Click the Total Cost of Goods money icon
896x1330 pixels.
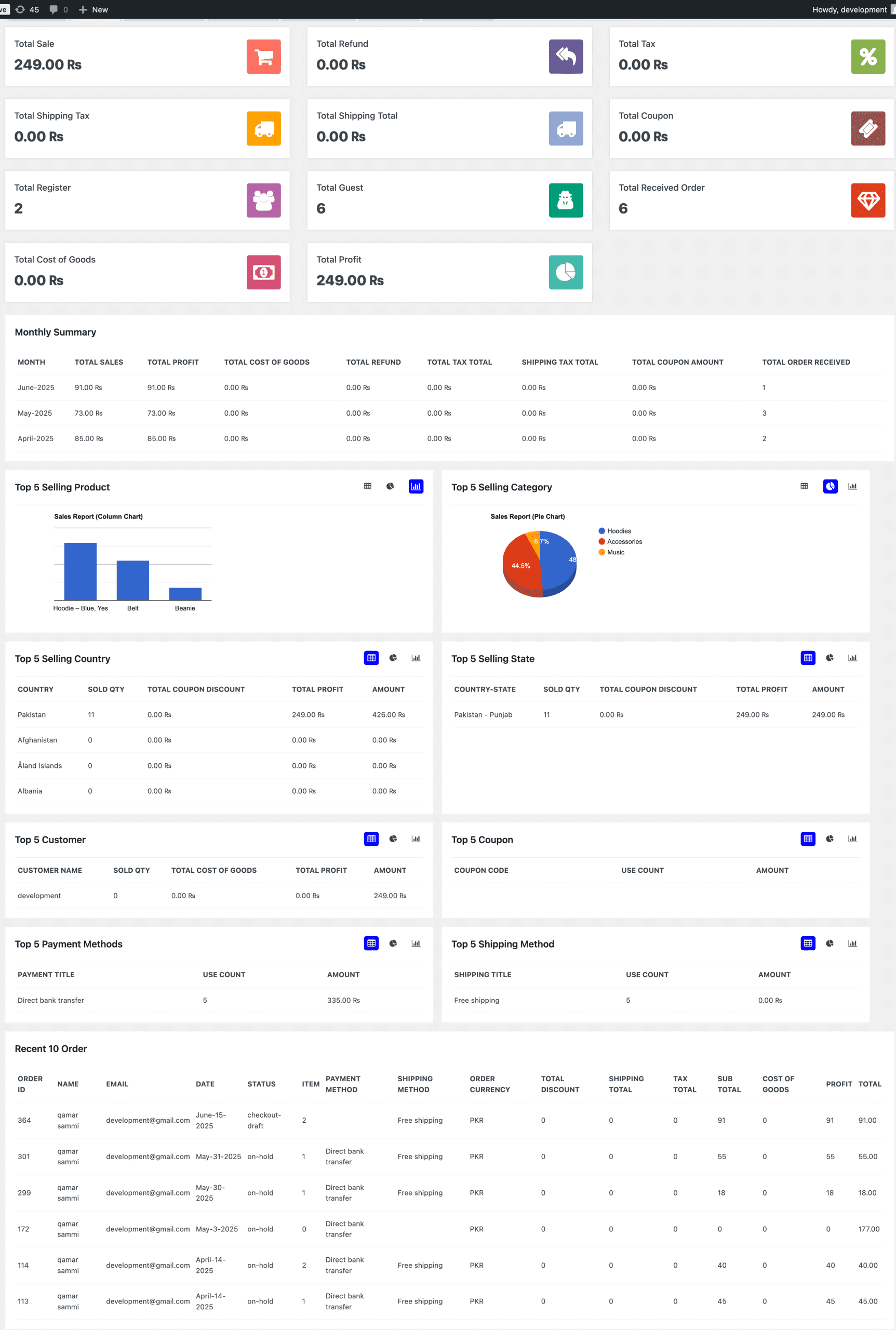click(263, 273)
